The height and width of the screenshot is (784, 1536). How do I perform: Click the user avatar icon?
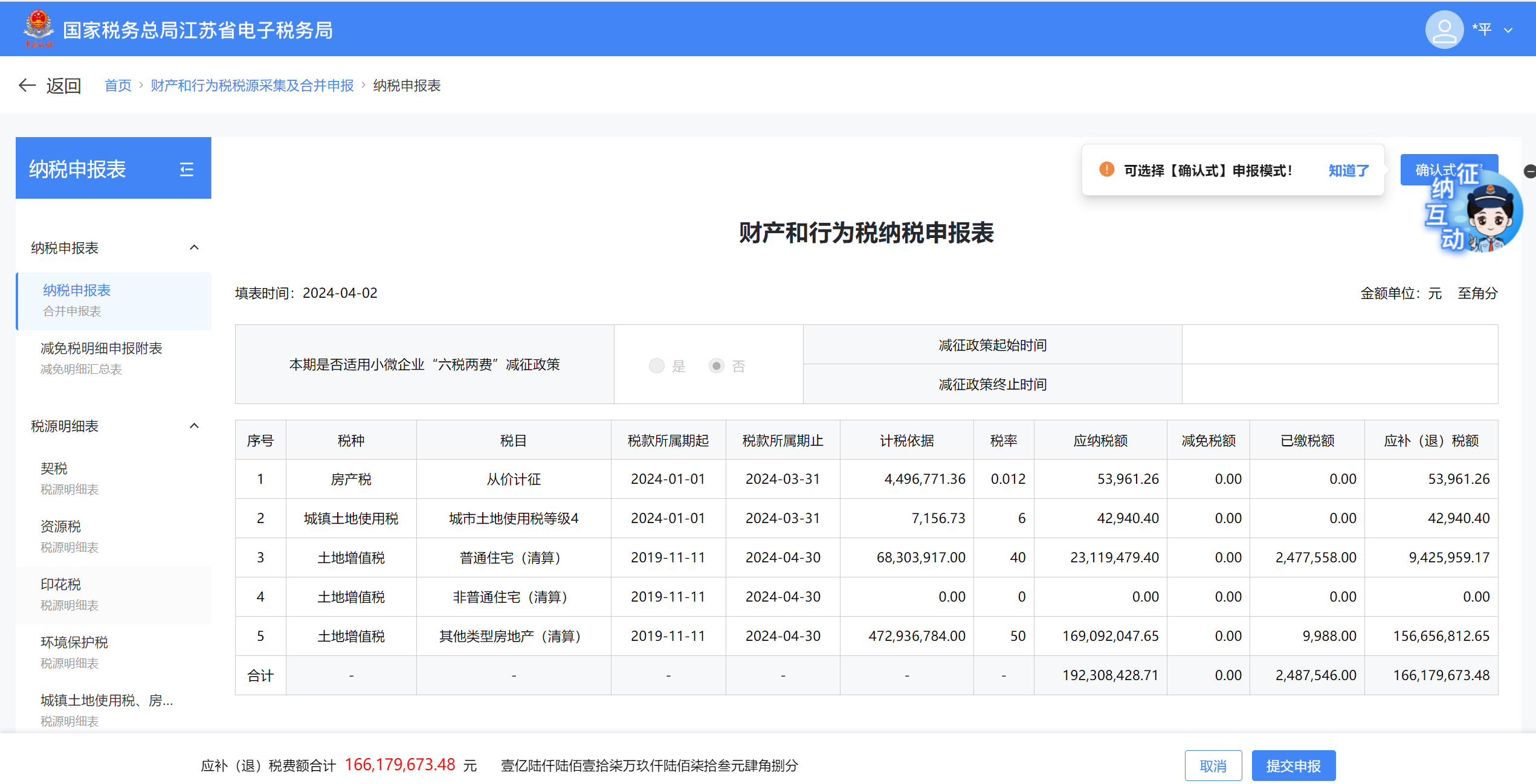click(x=1444, y=30)
